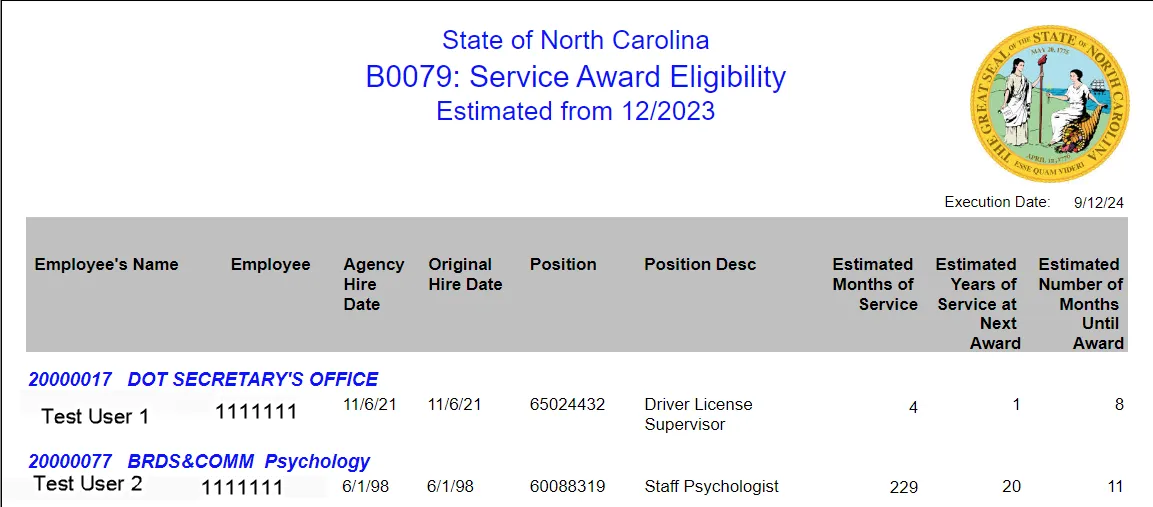1153x507 pixels.
Task: Click the Agency Hire Date column header
Action: coord(373,284)
